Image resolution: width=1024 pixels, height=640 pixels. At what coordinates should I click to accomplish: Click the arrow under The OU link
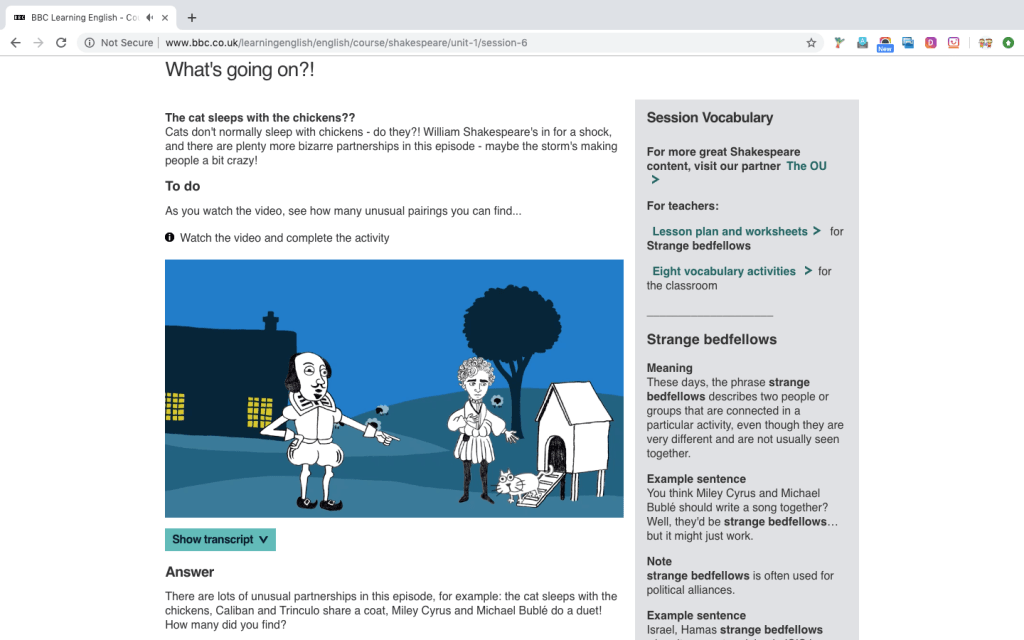point(655,180)
